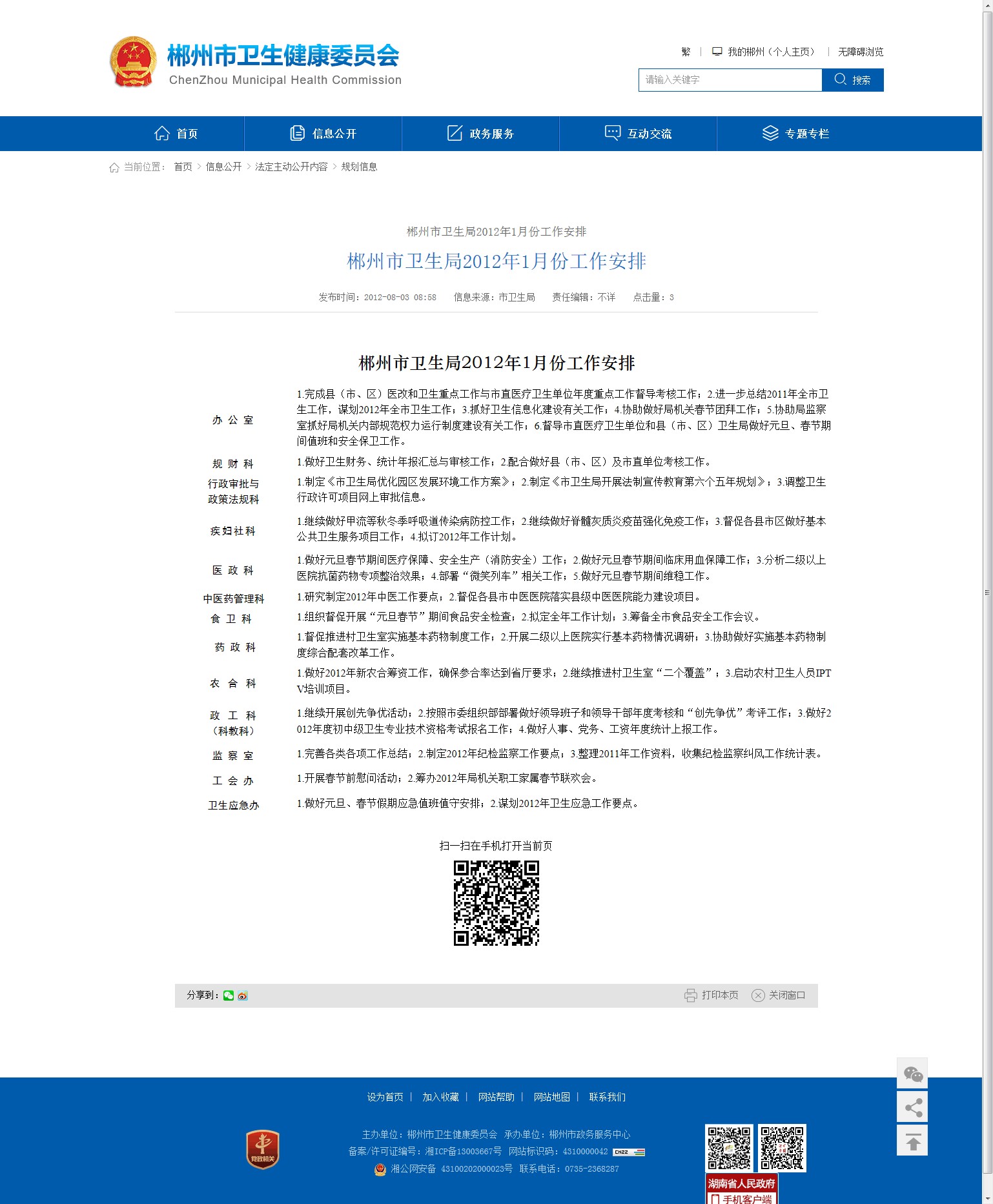993x1204 pixels.
Task: Click the monitor icon beside 我的郴州
Action: (717, 51)
